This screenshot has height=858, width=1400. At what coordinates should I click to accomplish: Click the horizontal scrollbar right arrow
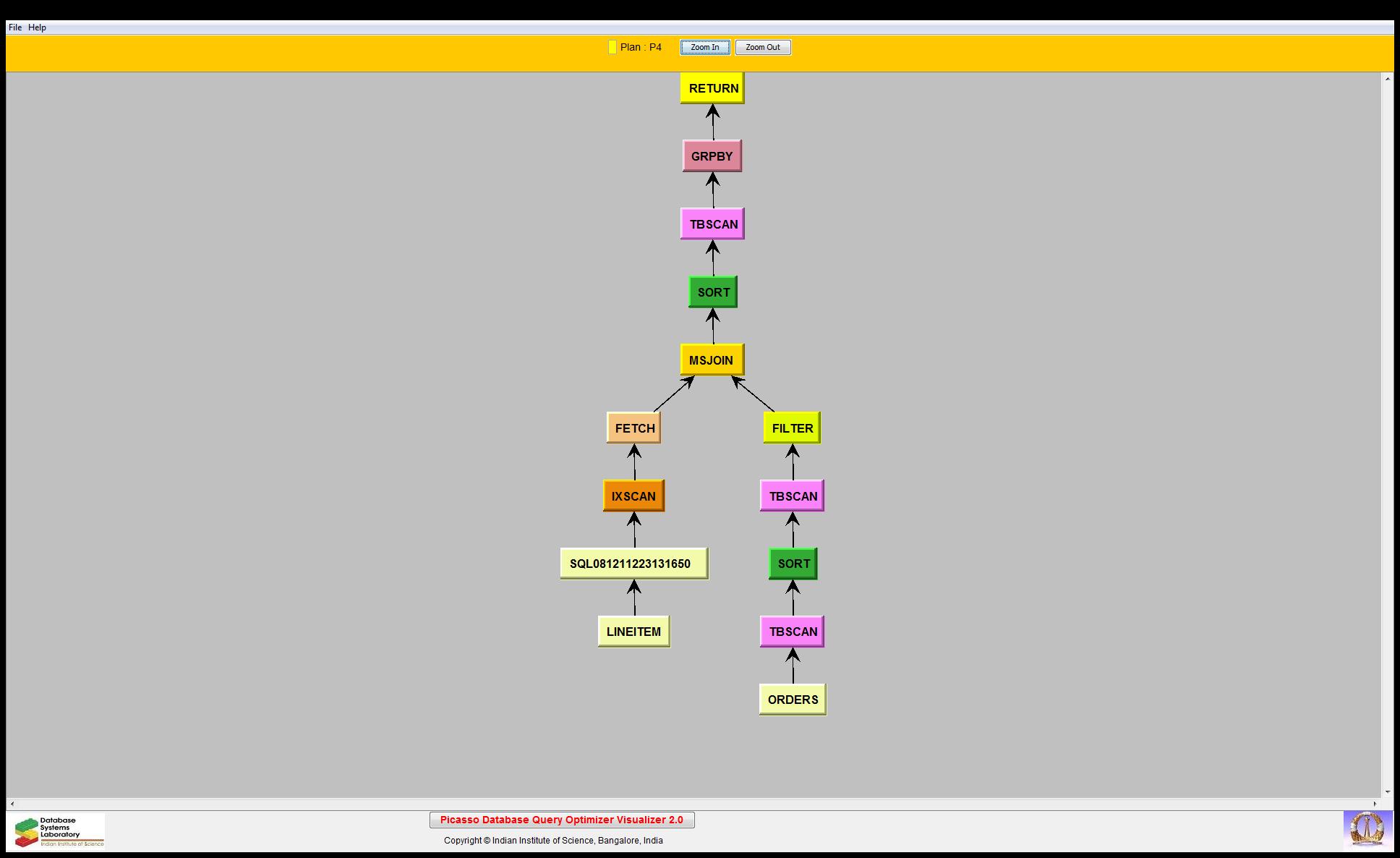(1375, 804)
